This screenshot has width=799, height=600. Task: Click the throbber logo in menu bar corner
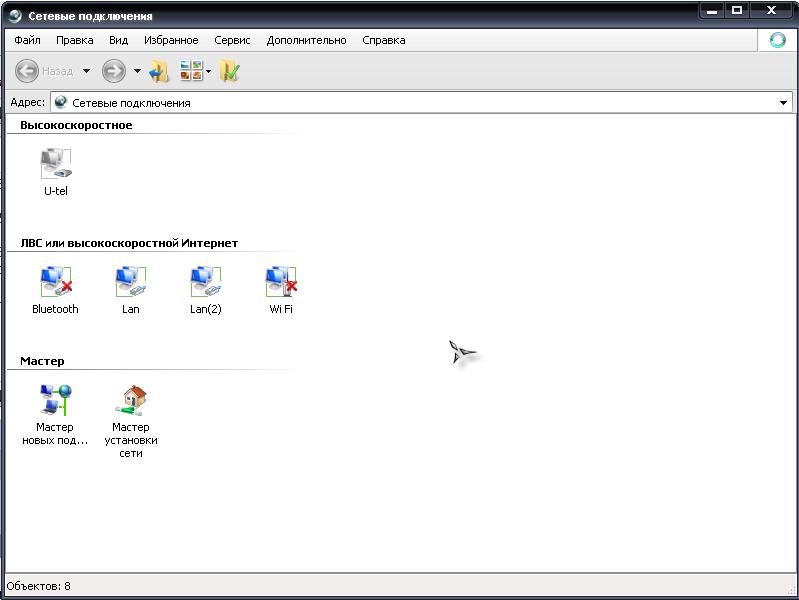pyautogui.click(x=778, y=40)
